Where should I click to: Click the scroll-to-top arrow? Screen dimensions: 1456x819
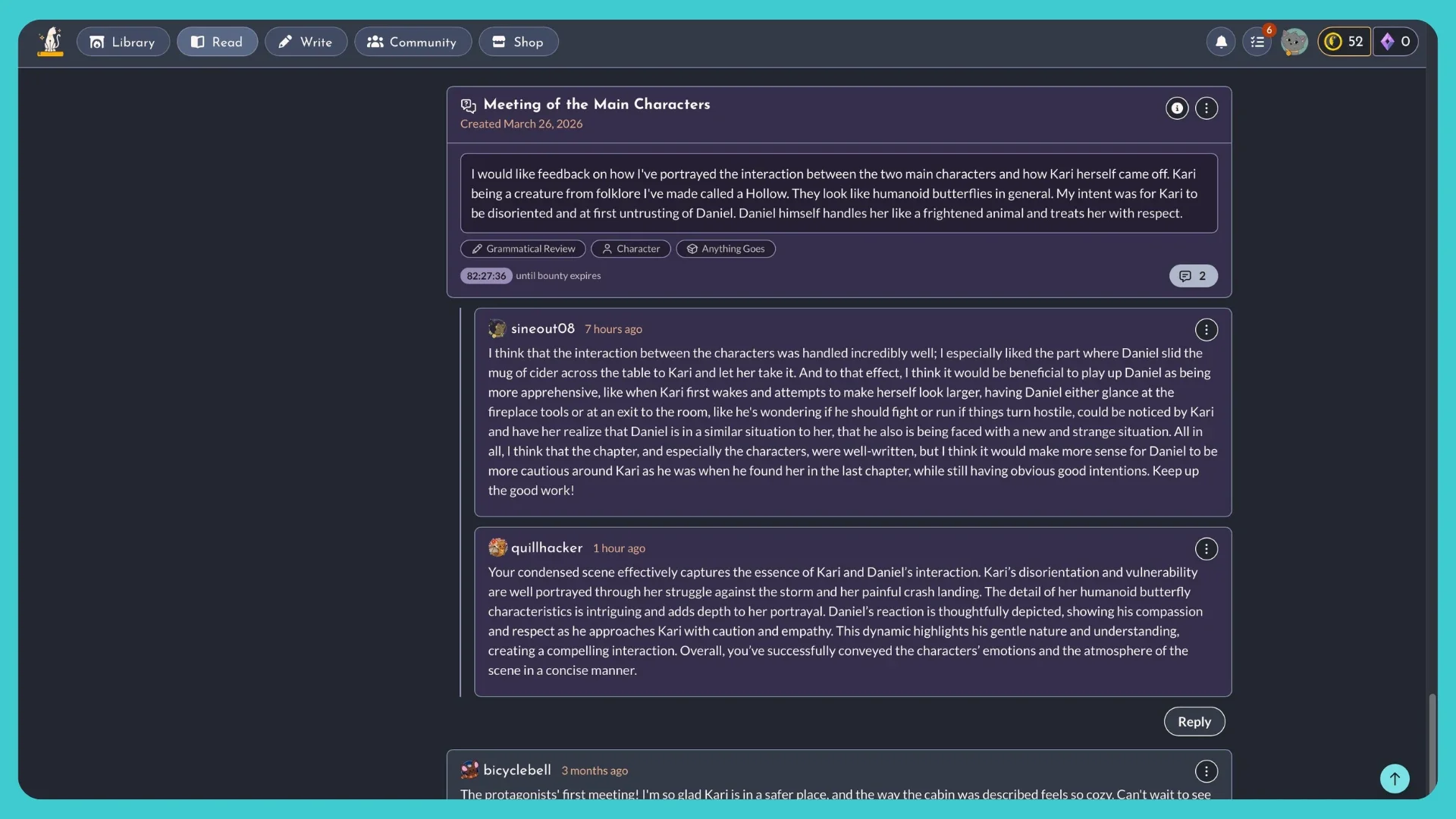[1395, 778]
